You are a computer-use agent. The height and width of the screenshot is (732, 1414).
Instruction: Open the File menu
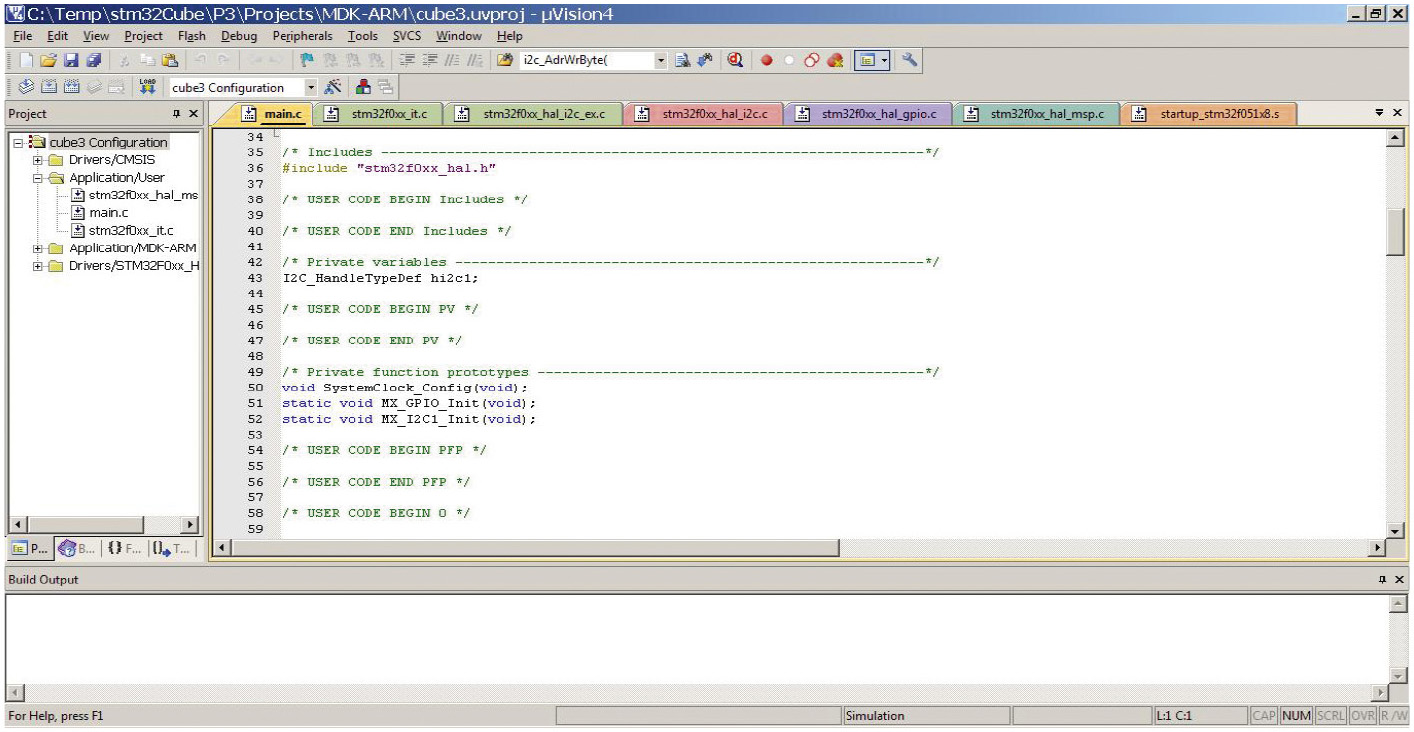[23, 36]
